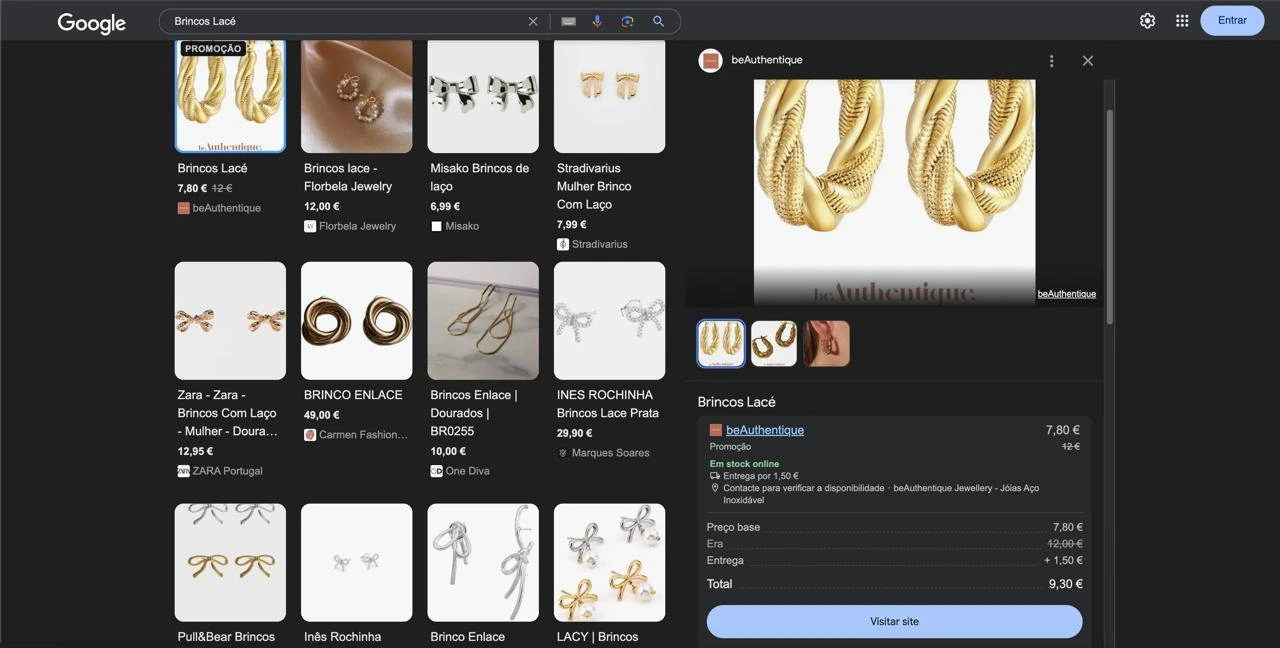Click the Google logo
1280x648 pixels.
tap(92, 23)
